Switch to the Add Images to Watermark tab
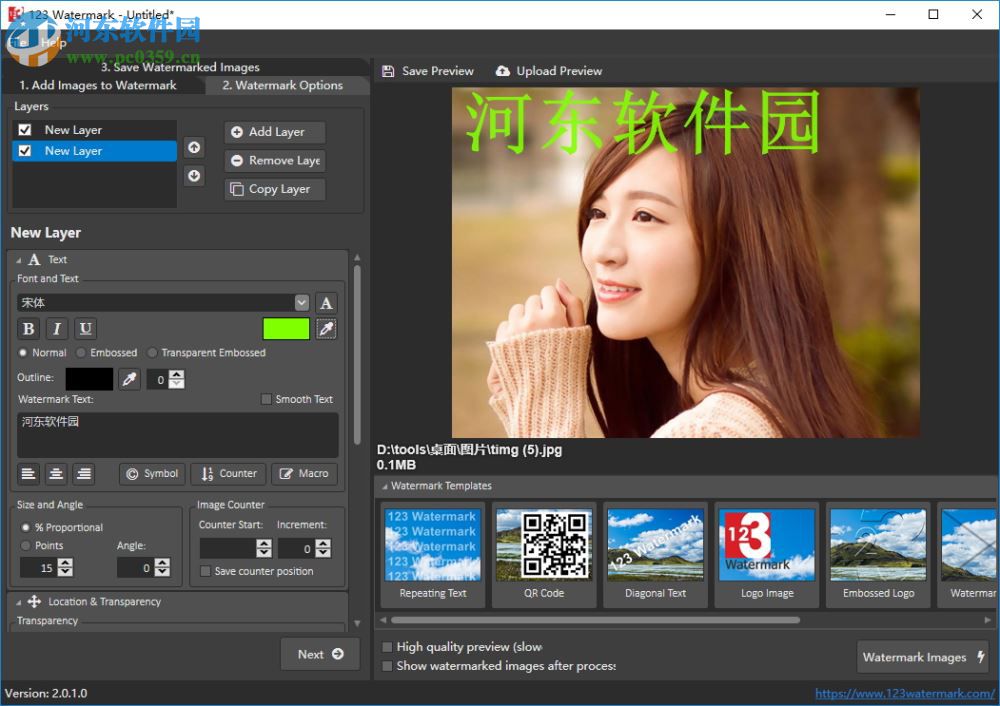This screenshot has height=706, width=1000. (x=100, y=85)
